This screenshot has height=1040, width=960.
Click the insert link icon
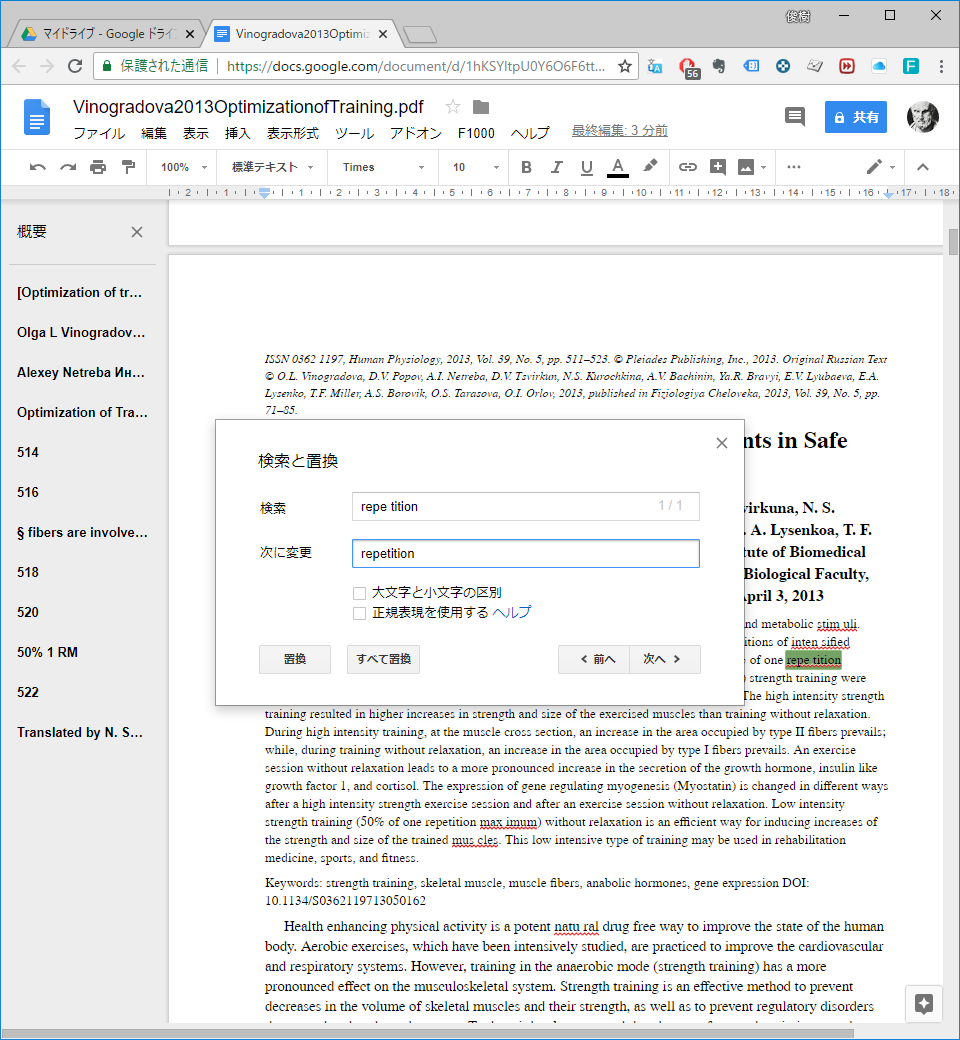(688, 167)
